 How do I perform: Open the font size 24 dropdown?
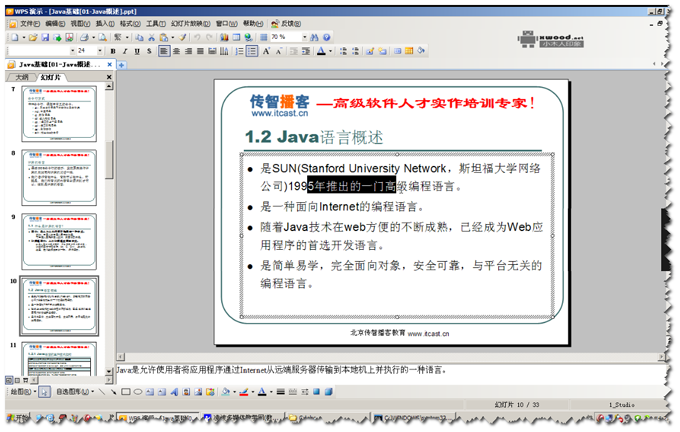pyautogui.click(x=100, y=51)
